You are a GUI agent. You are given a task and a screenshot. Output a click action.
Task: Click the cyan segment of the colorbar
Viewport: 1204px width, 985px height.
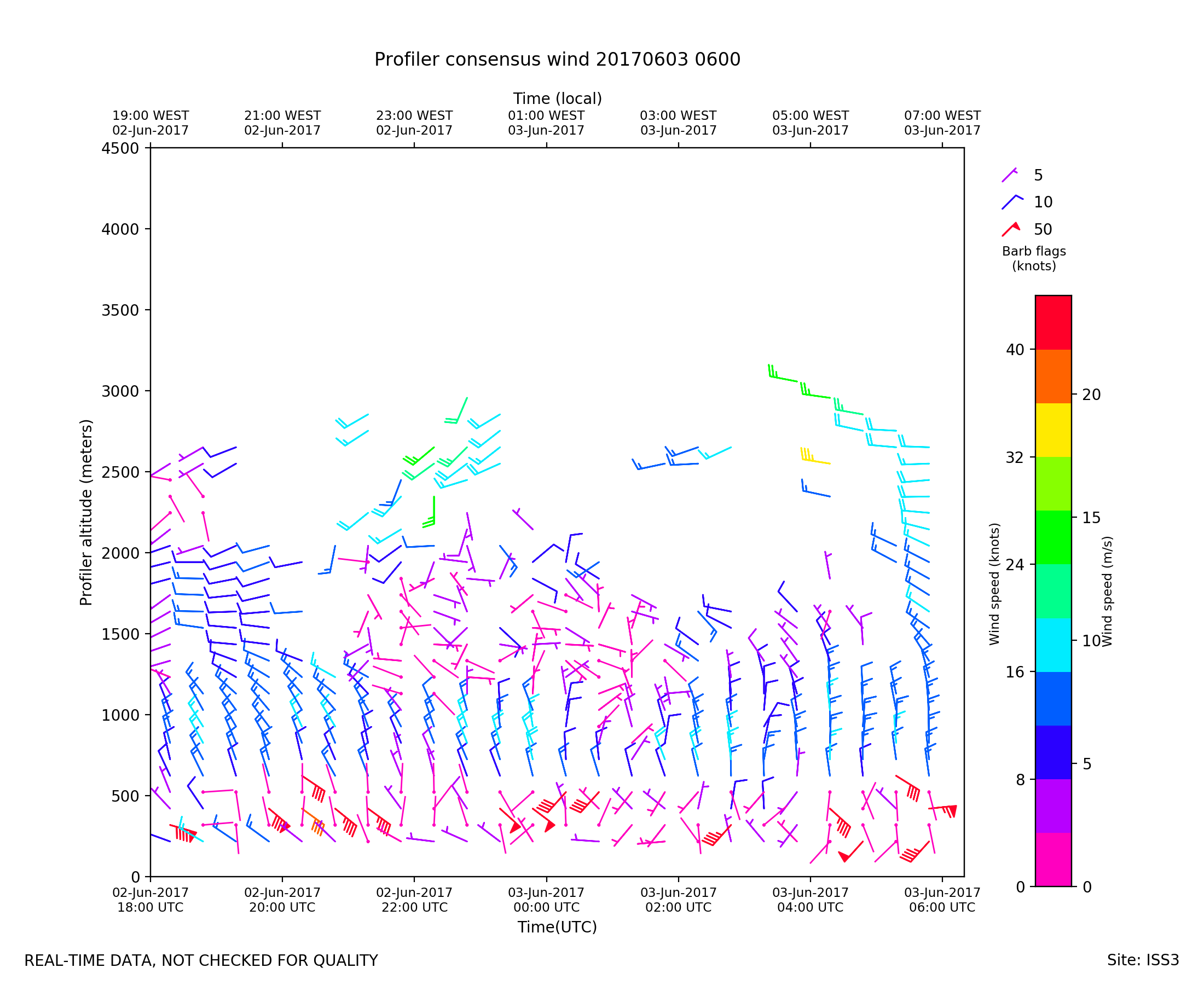pyautogui.click(x=1053, y=645)
